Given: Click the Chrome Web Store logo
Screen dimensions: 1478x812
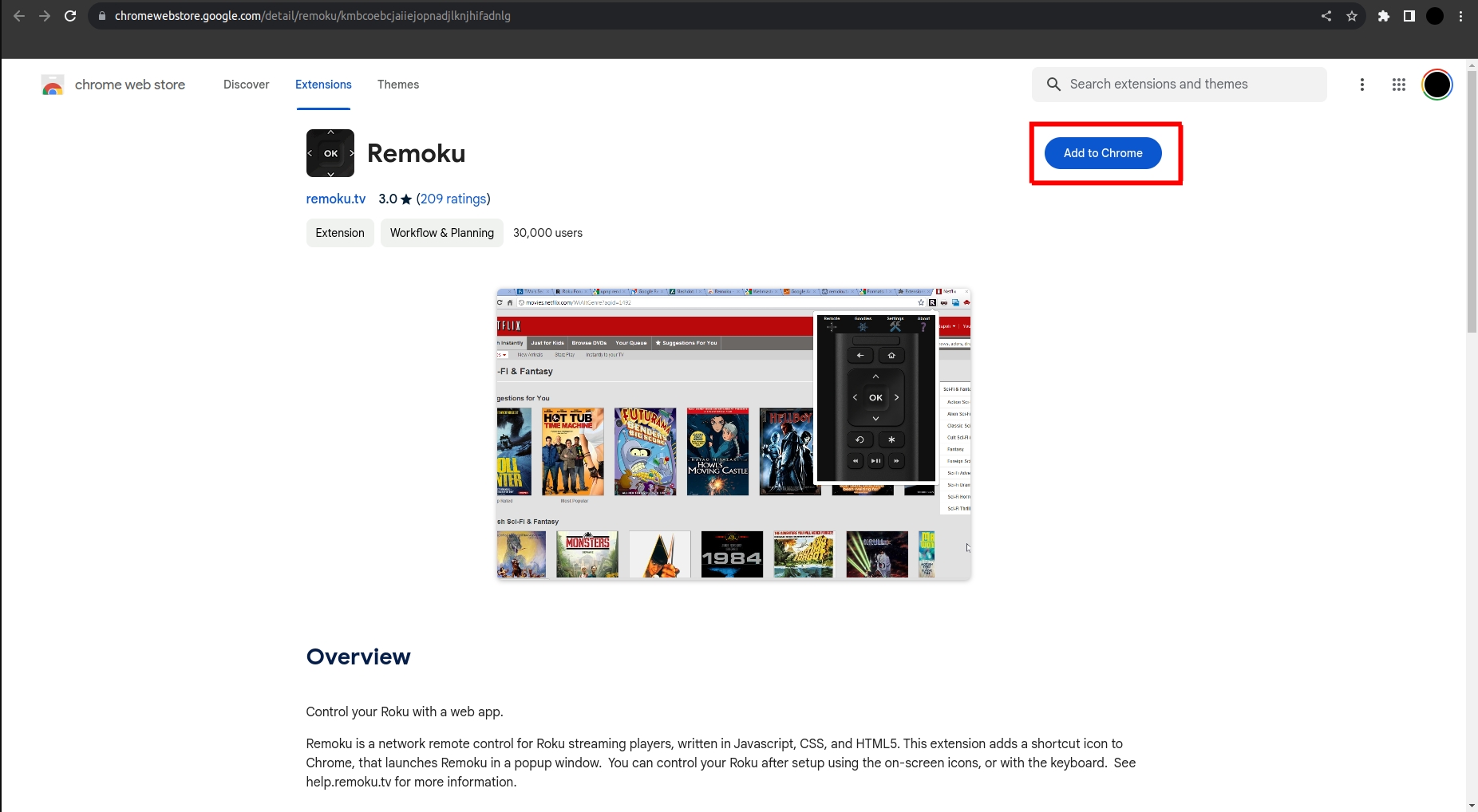Looking at the screenshot, I should (x=53, y=85).
